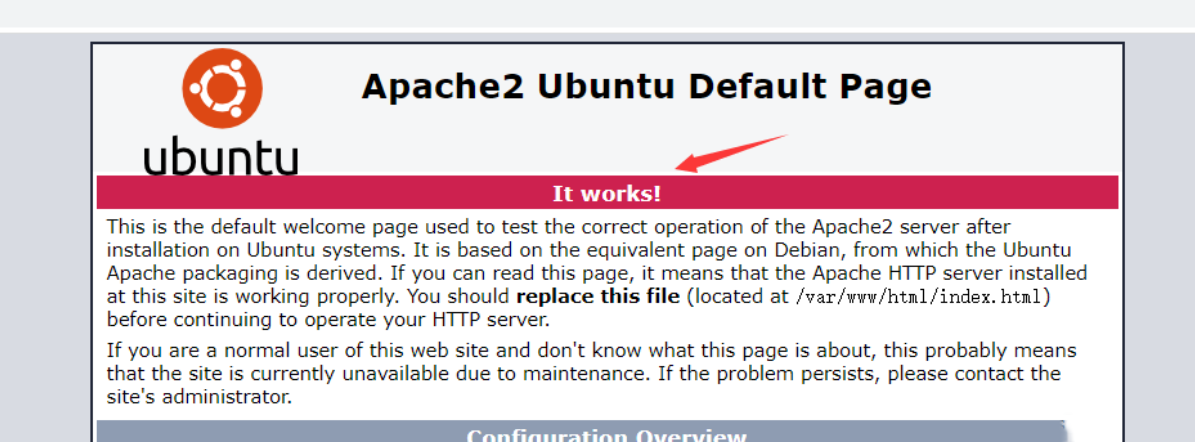The height and width of the screenshot is (445, 1195).
Task: Click the Apache2 Ubuntu Default Page heading
Action: [x=646, y=87]
